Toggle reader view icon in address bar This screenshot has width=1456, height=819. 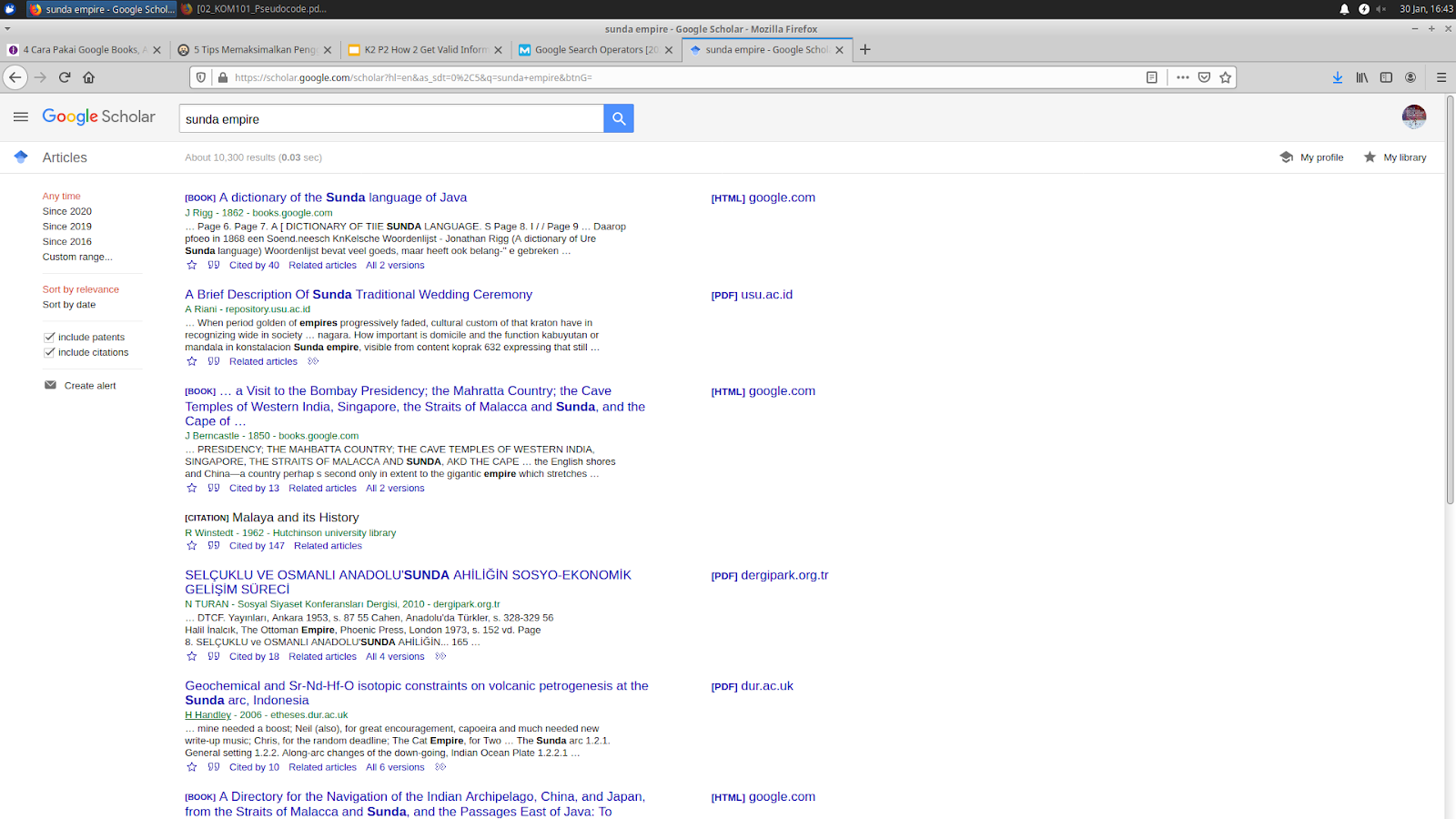click(1152, 77)
